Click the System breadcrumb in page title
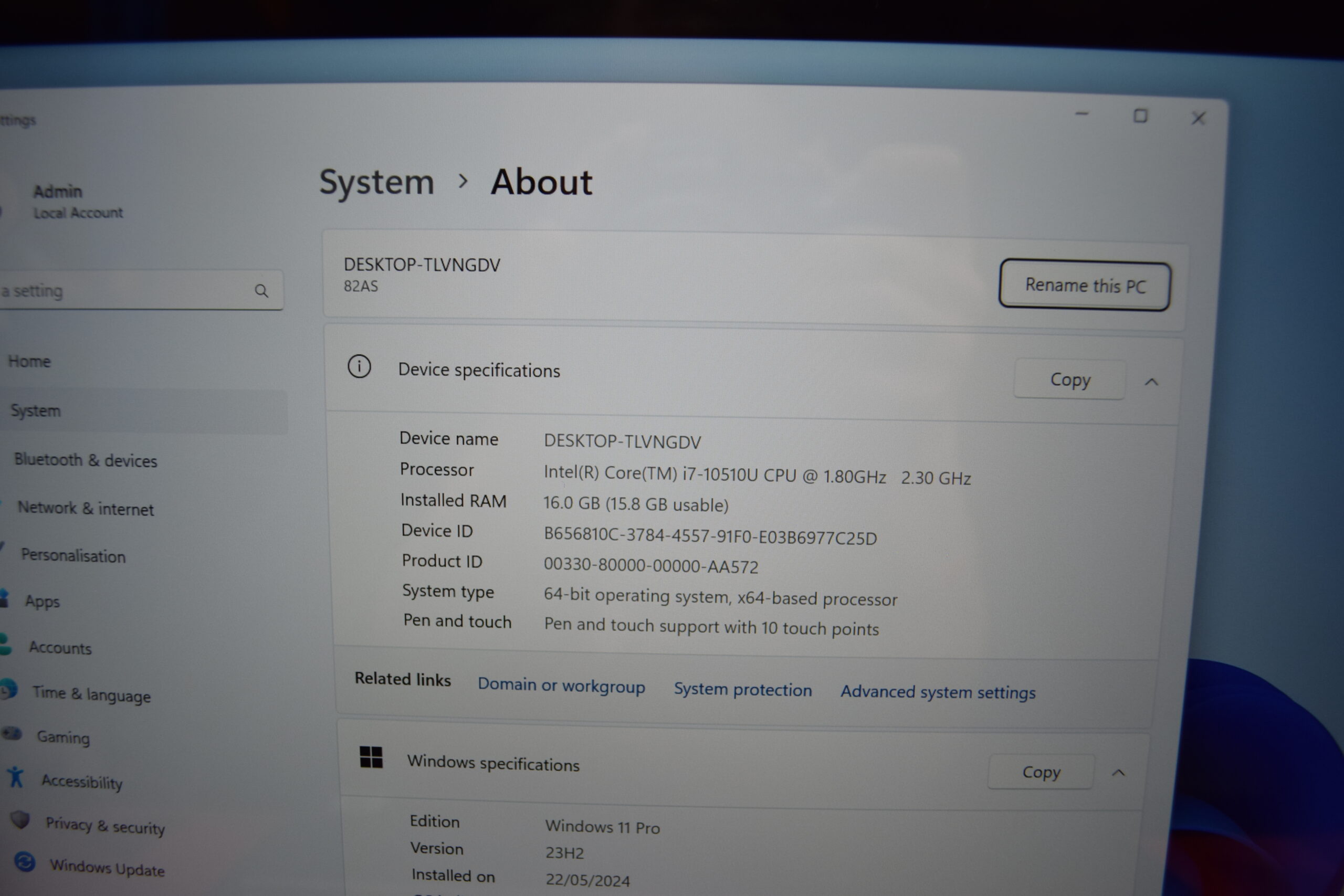Screen dimensions: 1344x896 376,183
